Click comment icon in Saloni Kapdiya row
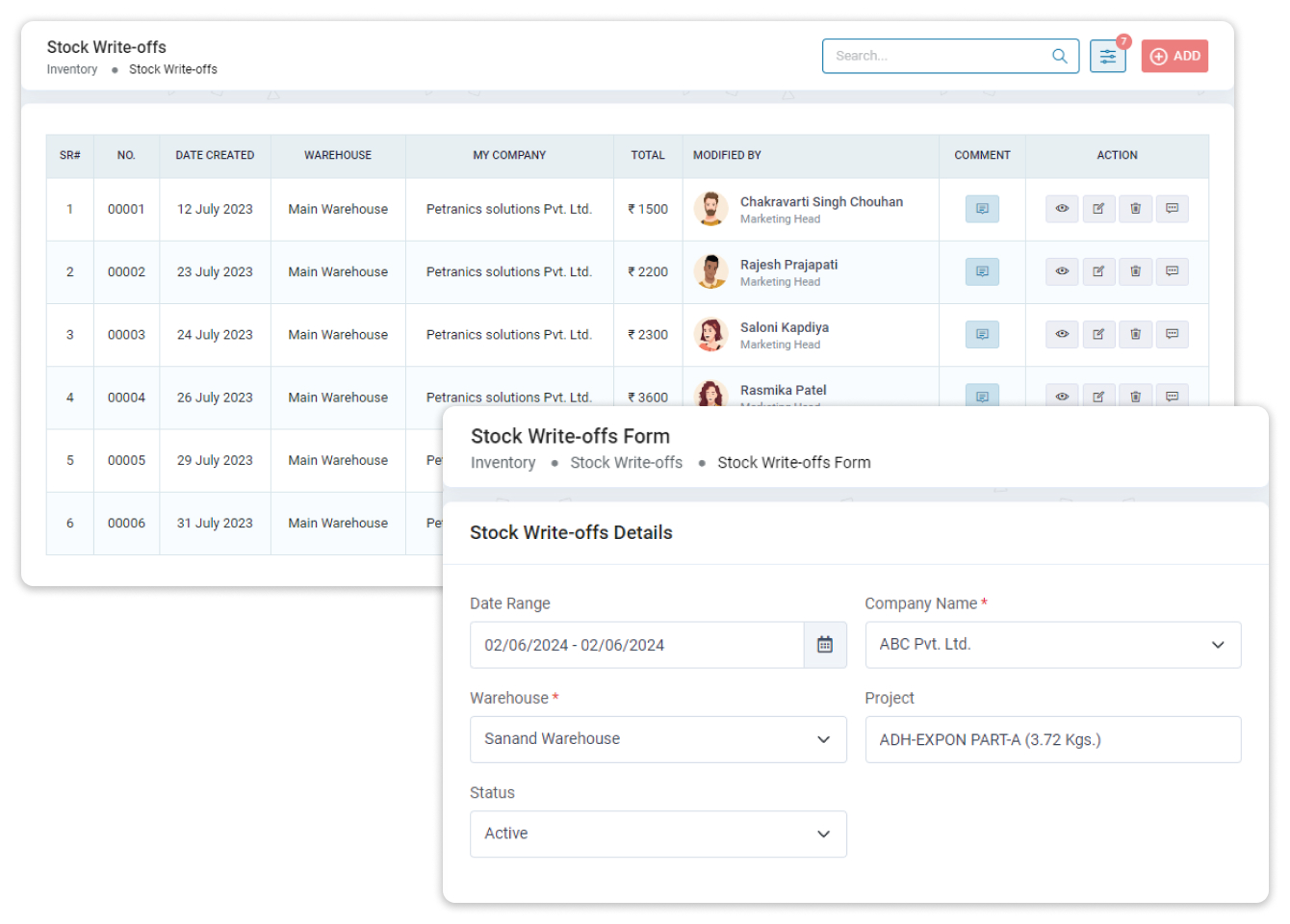The width and height of the screenshot is (1290, 924). click(x=981, y=334)
